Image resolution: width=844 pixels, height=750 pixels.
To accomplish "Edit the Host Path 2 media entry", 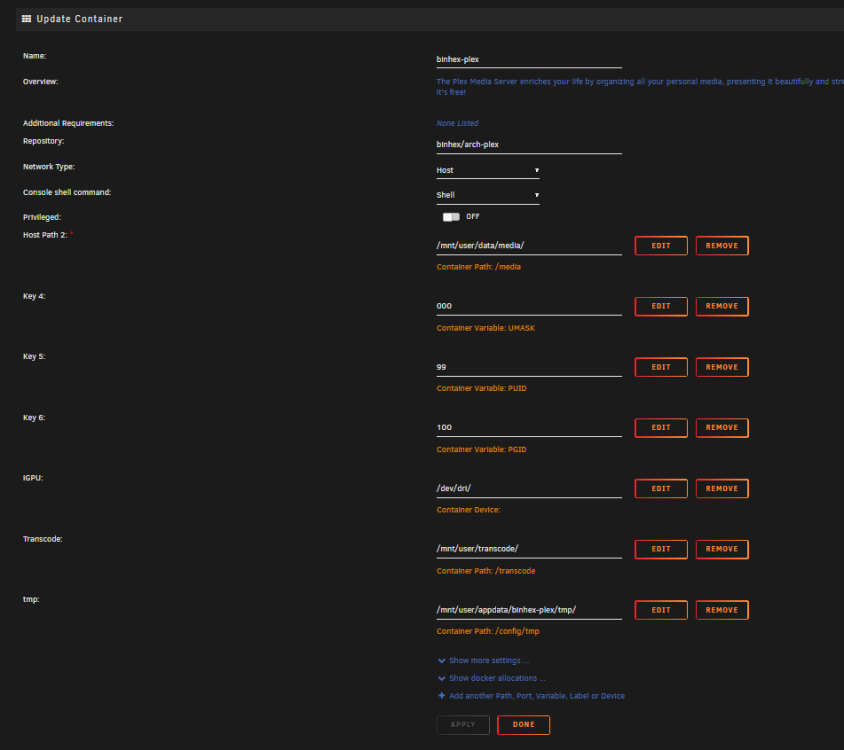I will coord(661,246).
